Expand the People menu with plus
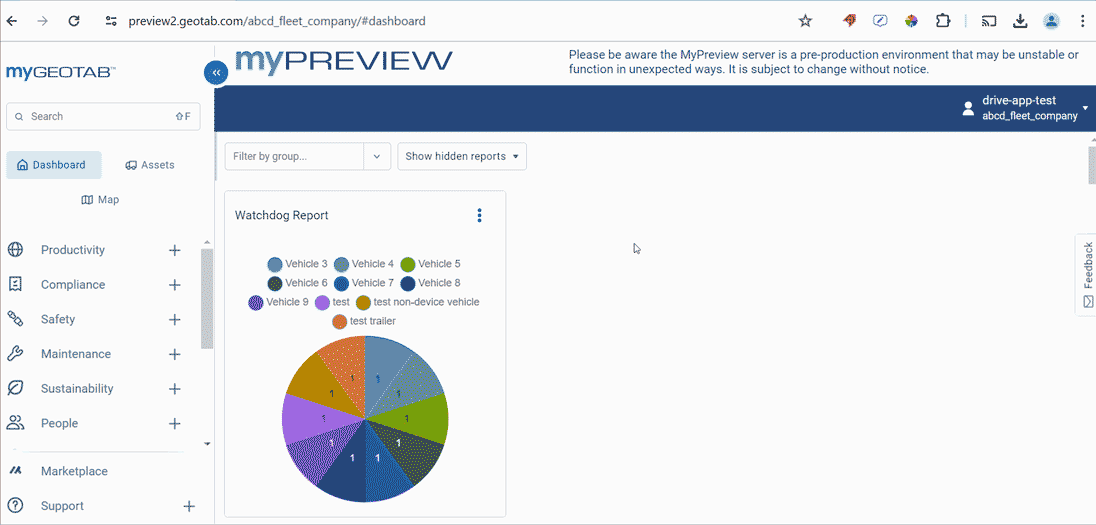 tap(175, 423)
